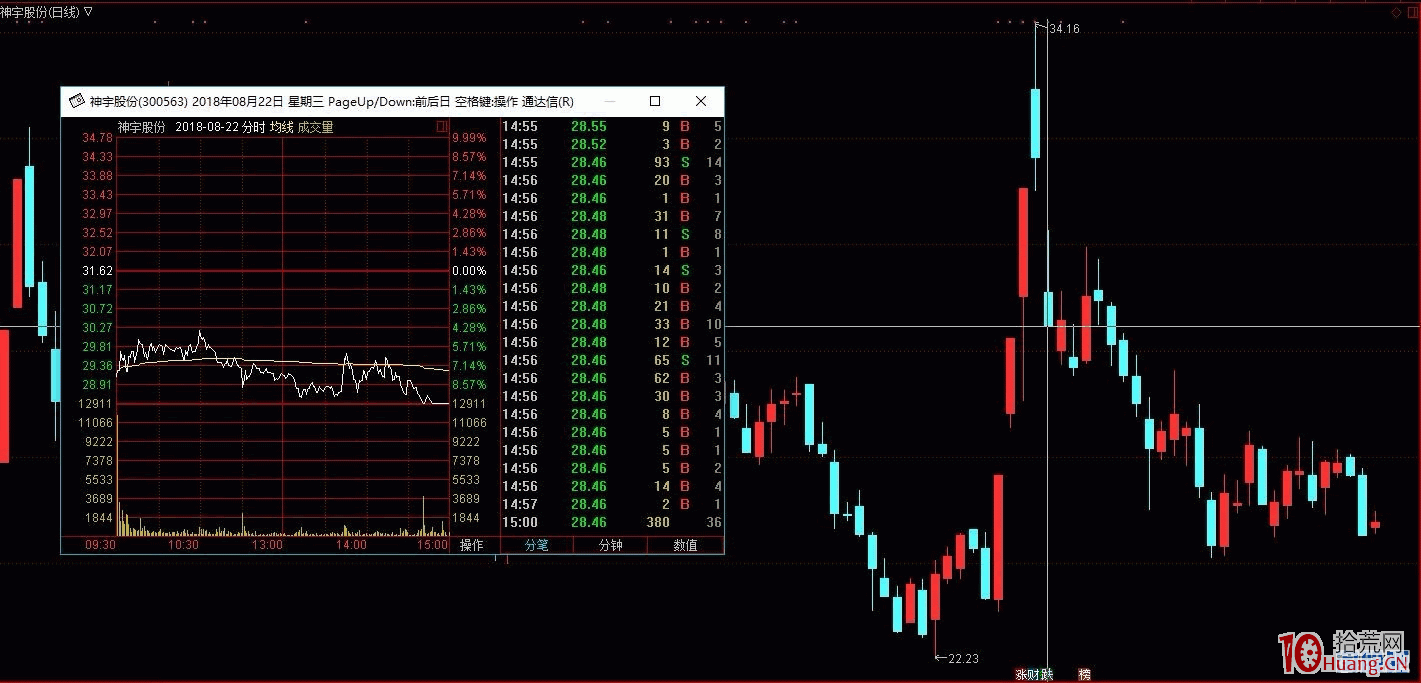Close the 神宇股份(300563) popup window

pyautogui.click(x=701, y=101)
